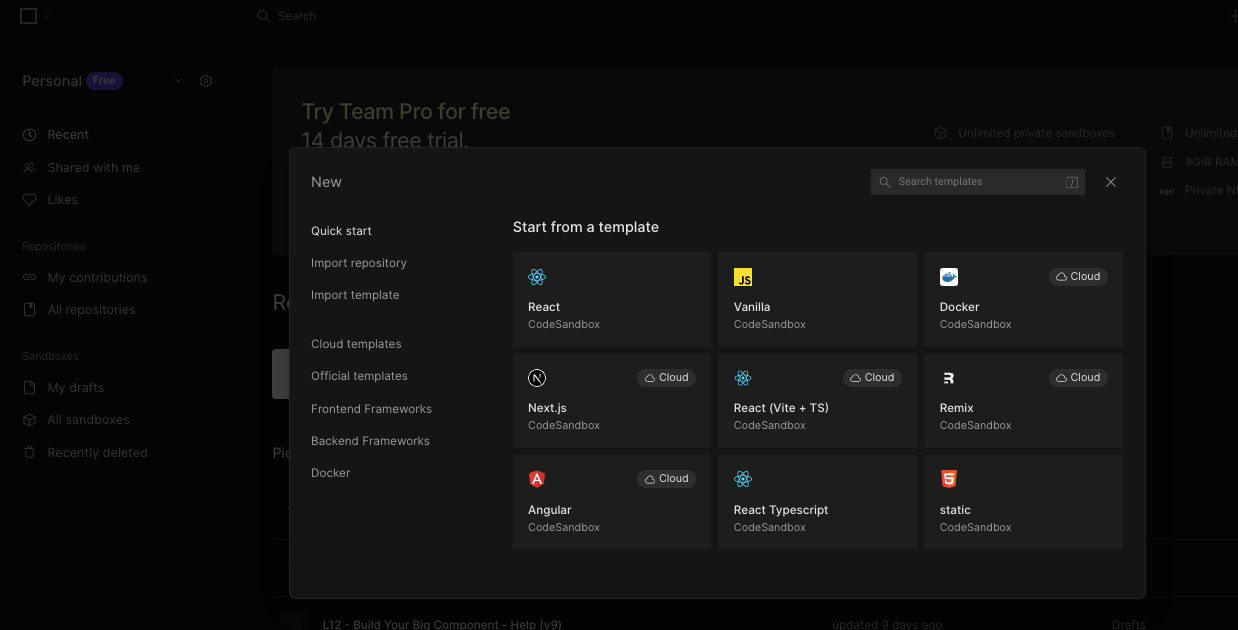Choose the React template card
The width and height of the screenshot is (1238, 630).
612,299
